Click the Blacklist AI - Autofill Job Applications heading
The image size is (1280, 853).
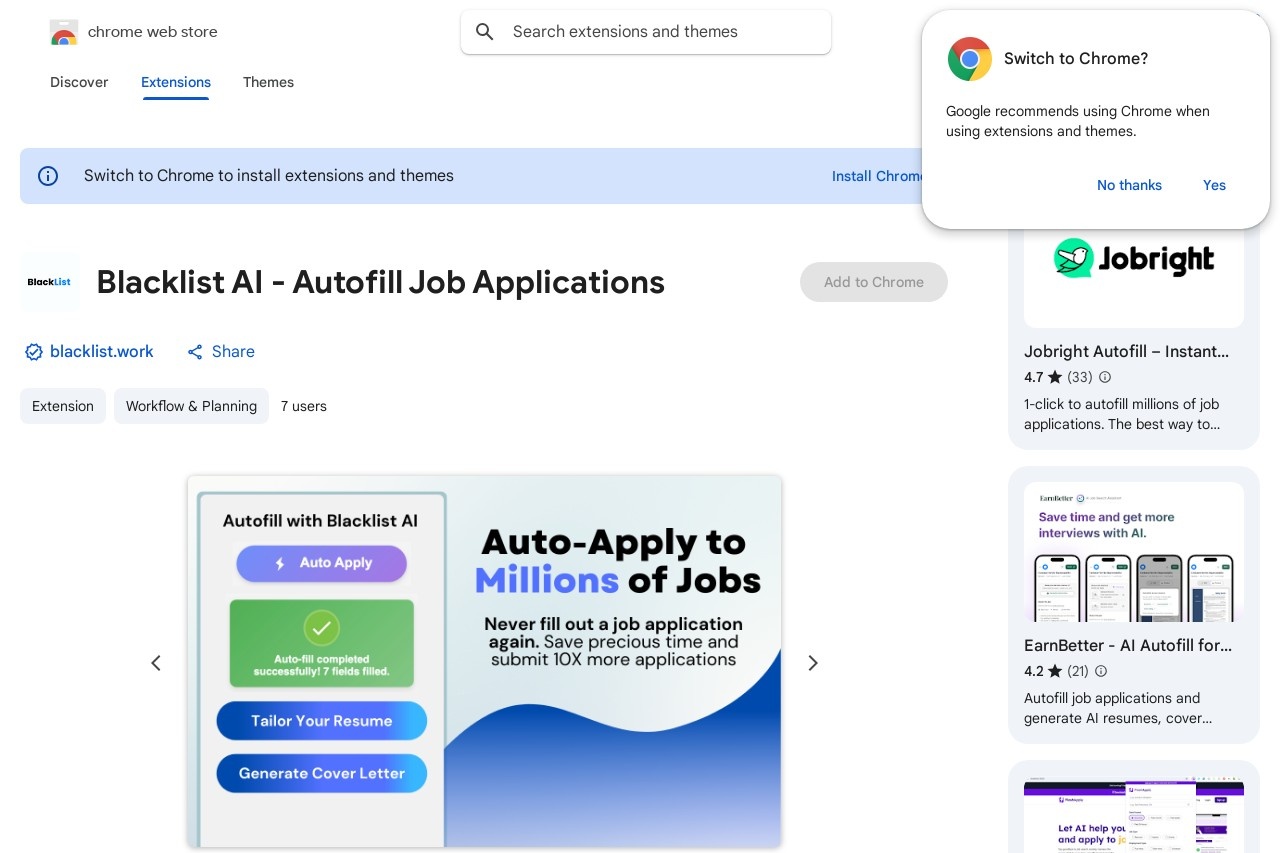(x=381, y=282)
